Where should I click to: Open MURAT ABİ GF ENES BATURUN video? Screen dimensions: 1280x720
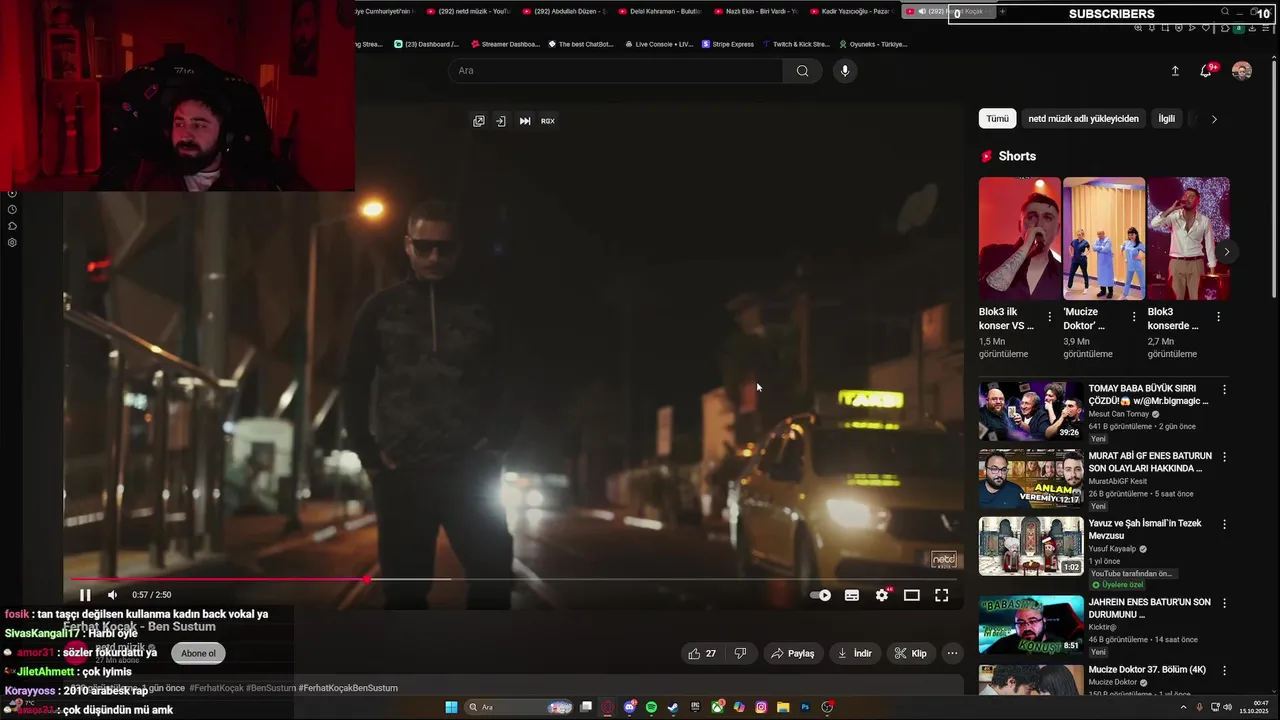point(1031,479)
